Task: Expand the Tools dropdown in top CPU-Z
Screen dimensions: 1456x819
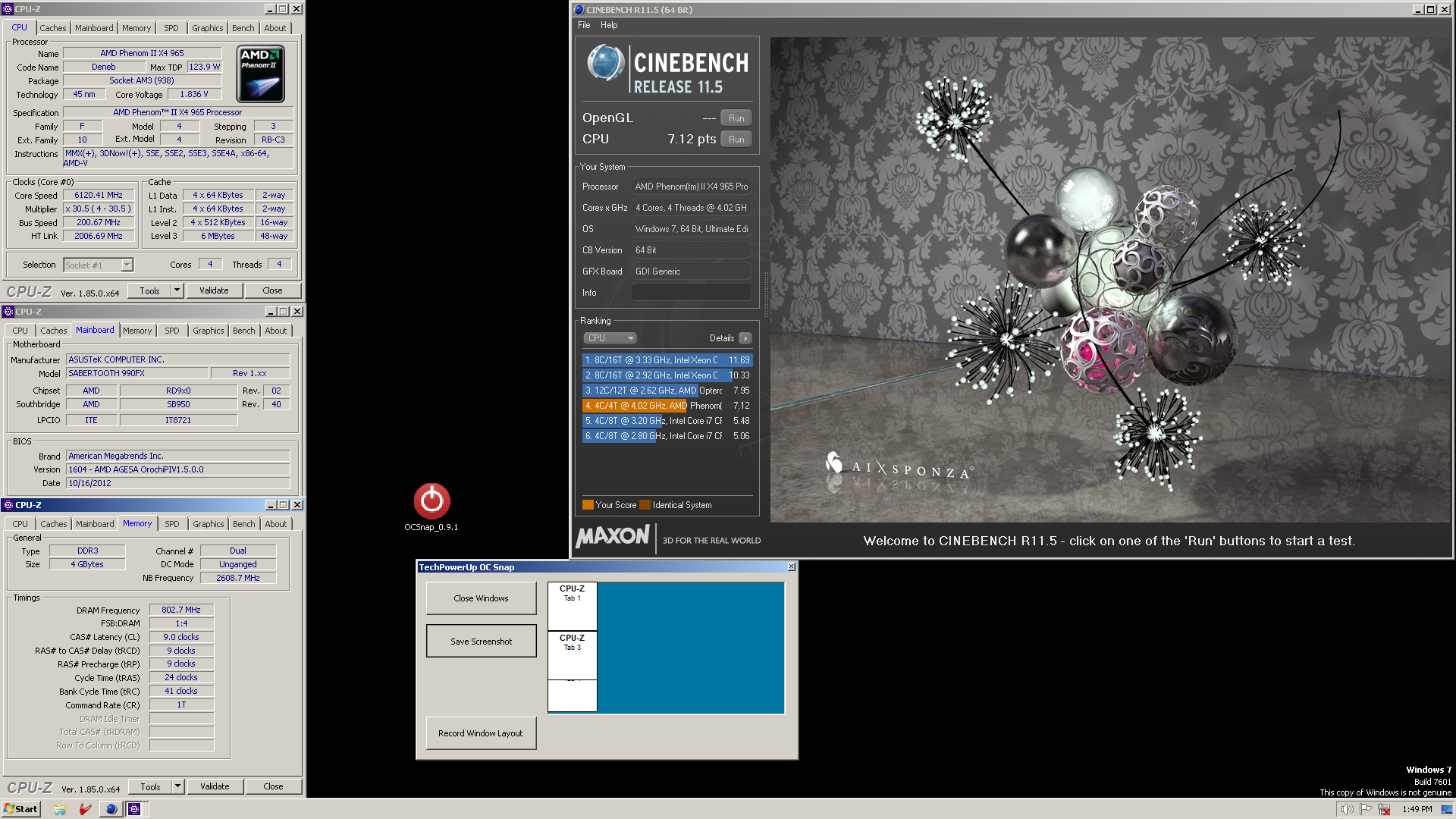Action: point(177,290)
